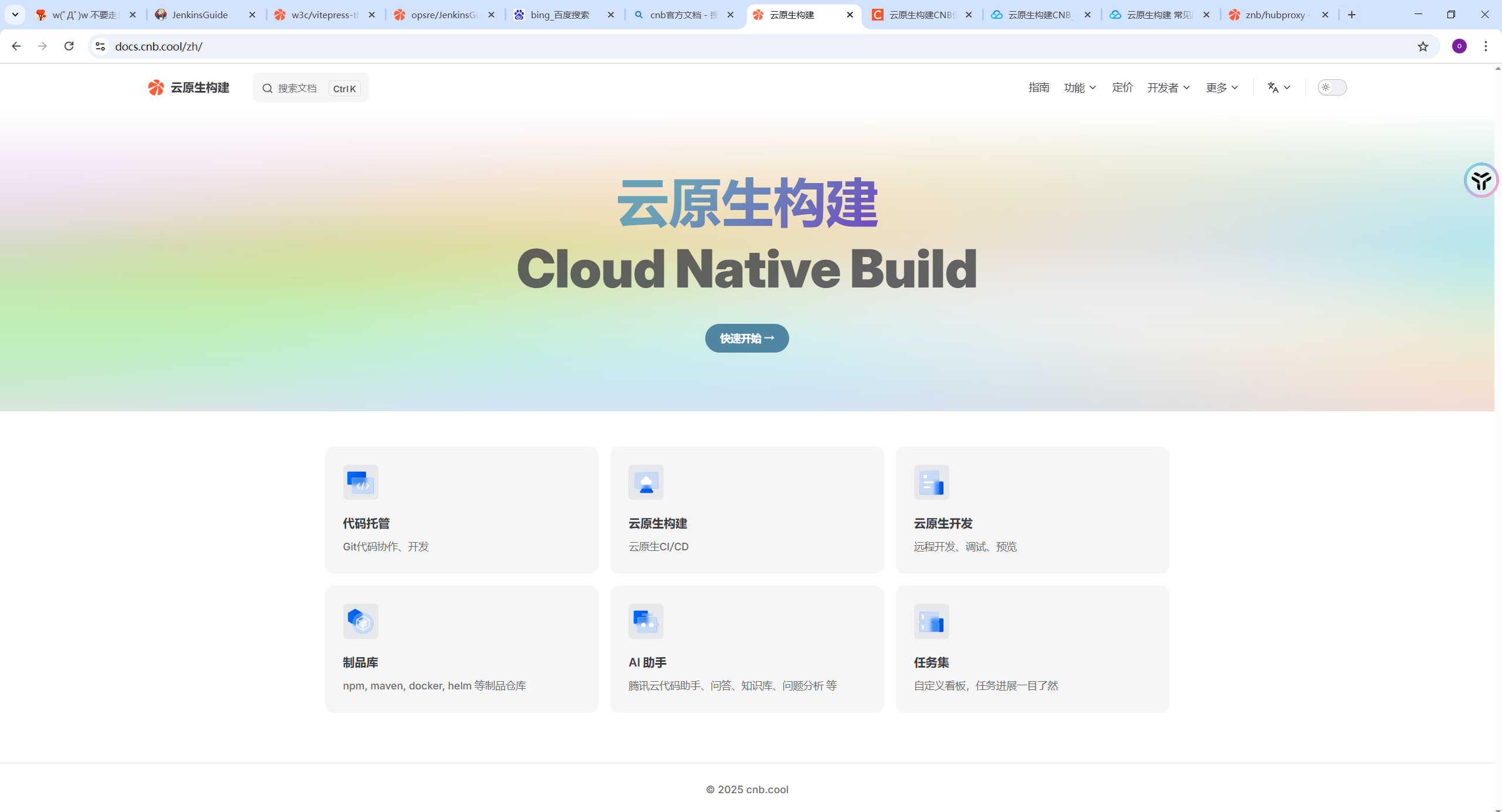
Task: Open the 任务集 card title
Action: pyautogui.click(x=931, y=662)
